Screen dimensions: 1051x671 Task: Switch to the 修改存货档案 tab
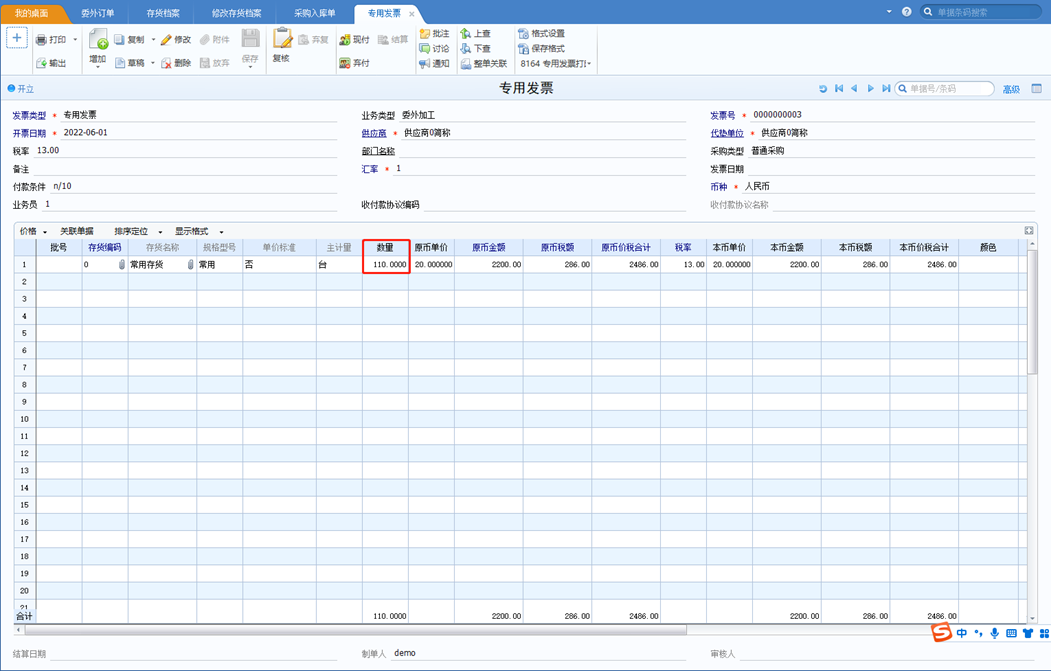[x=237, y=13]
